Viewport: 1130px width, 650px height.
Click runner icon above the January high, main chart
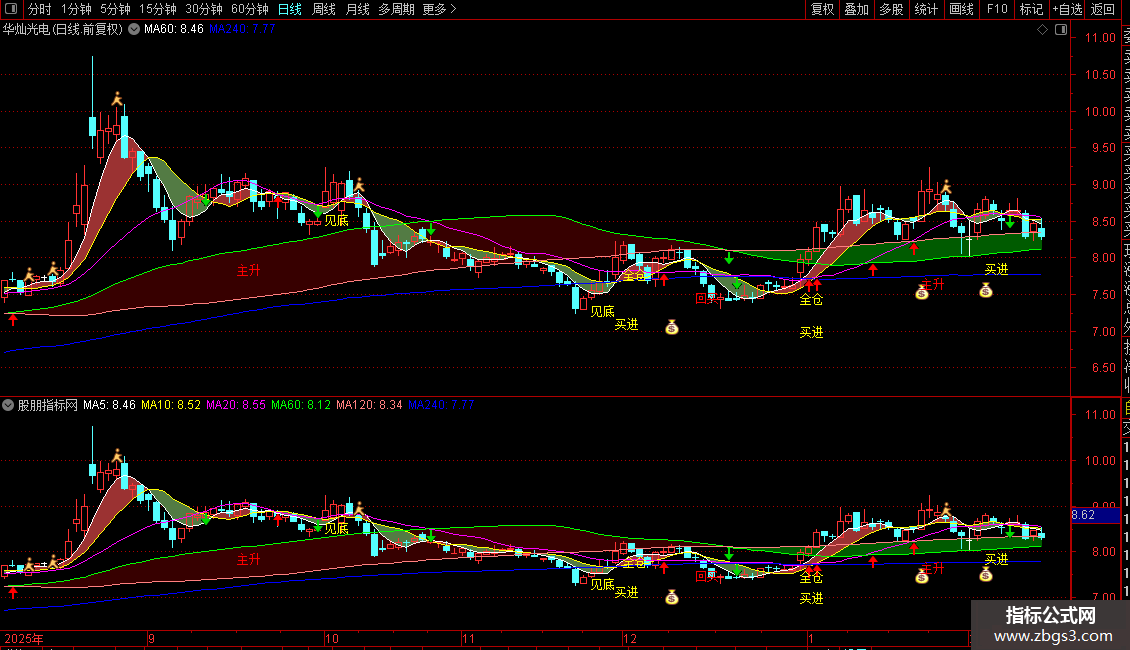[x=946, y=188]
